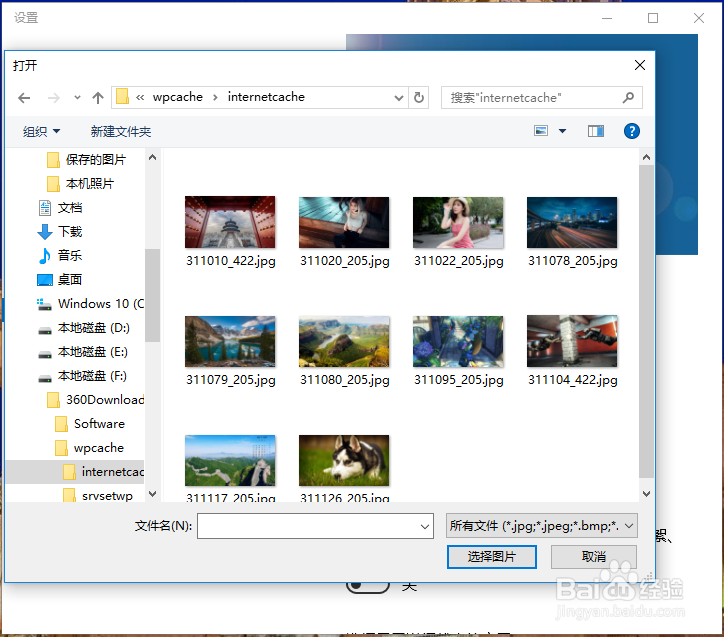Change view with the view icon
Image resolution: width=724 pixels, height=637 pixels.
(x=541, y=131)
